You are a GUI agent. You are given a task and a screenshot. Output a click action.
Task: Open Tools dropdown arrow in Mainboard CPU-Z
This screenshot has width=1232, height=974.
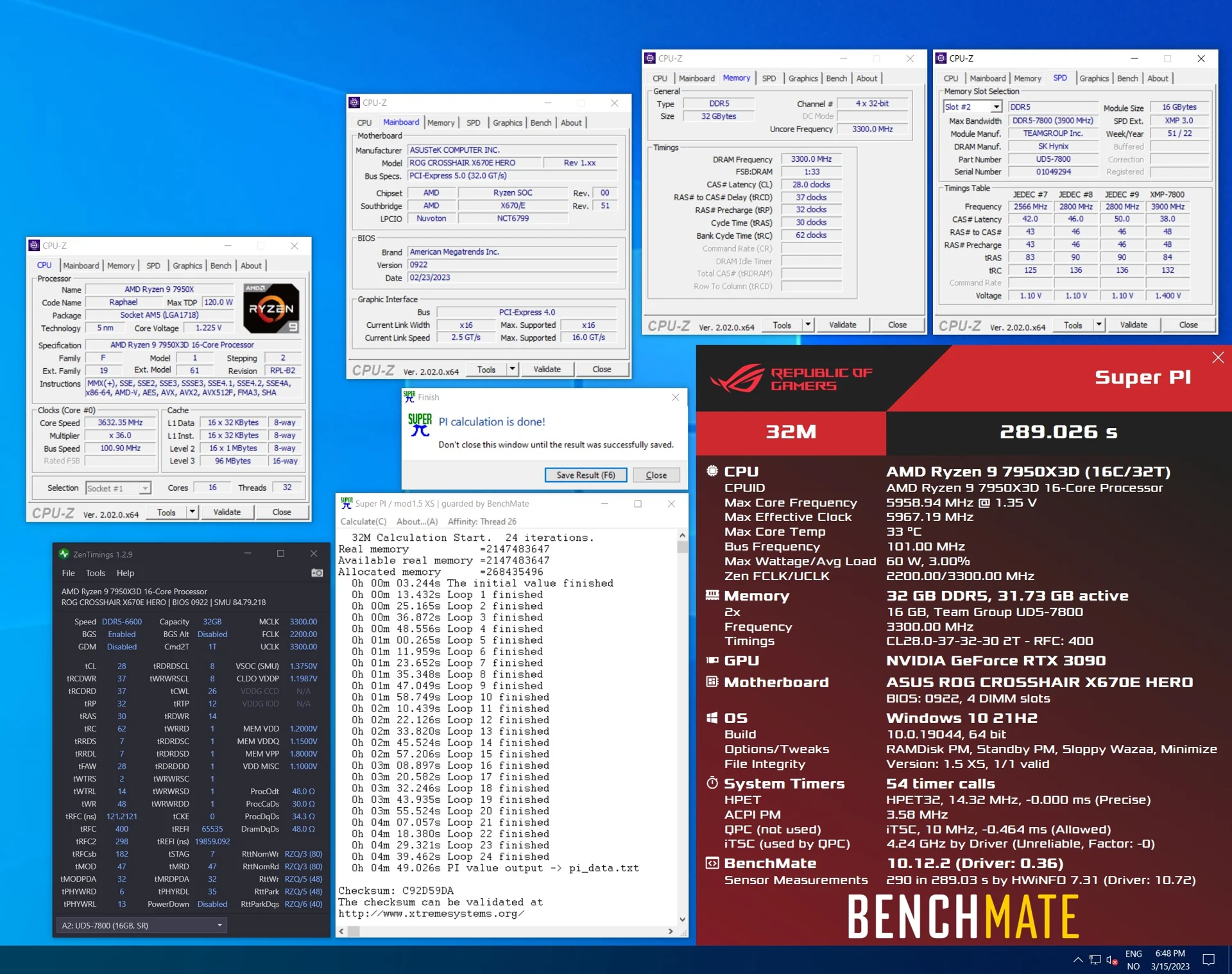pyautogui.click(x=512, y=369)
